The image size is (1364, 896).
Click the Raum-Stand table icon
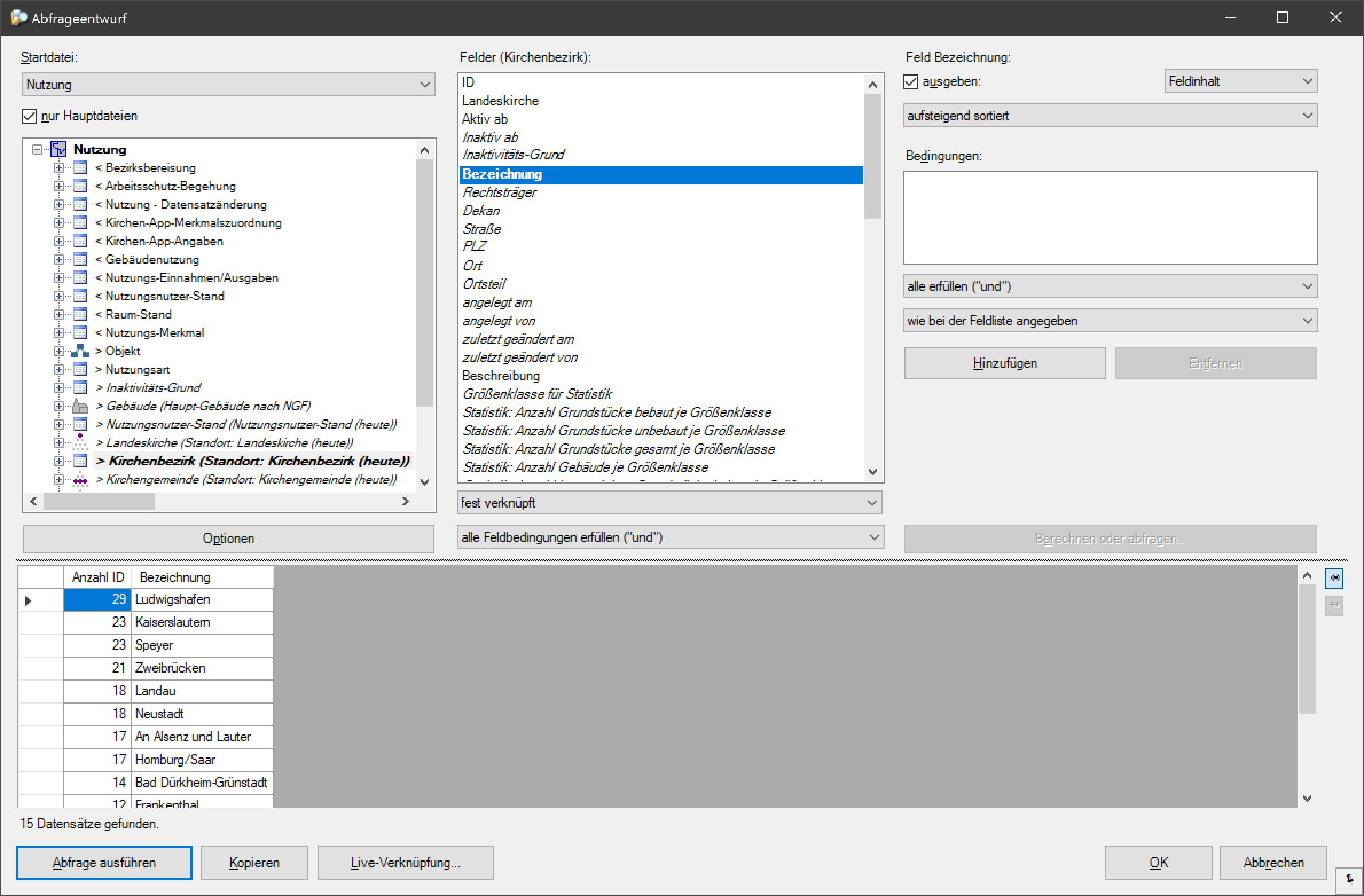[x=80, y=315]
